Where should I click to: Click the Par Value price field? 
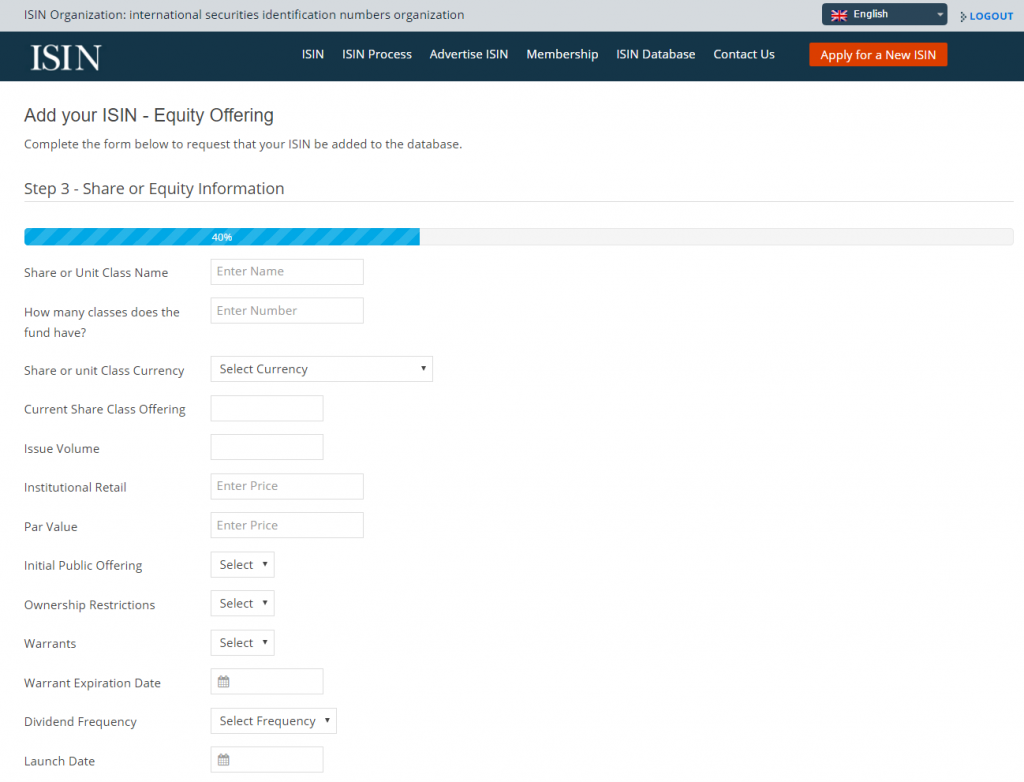coord(287,525)
